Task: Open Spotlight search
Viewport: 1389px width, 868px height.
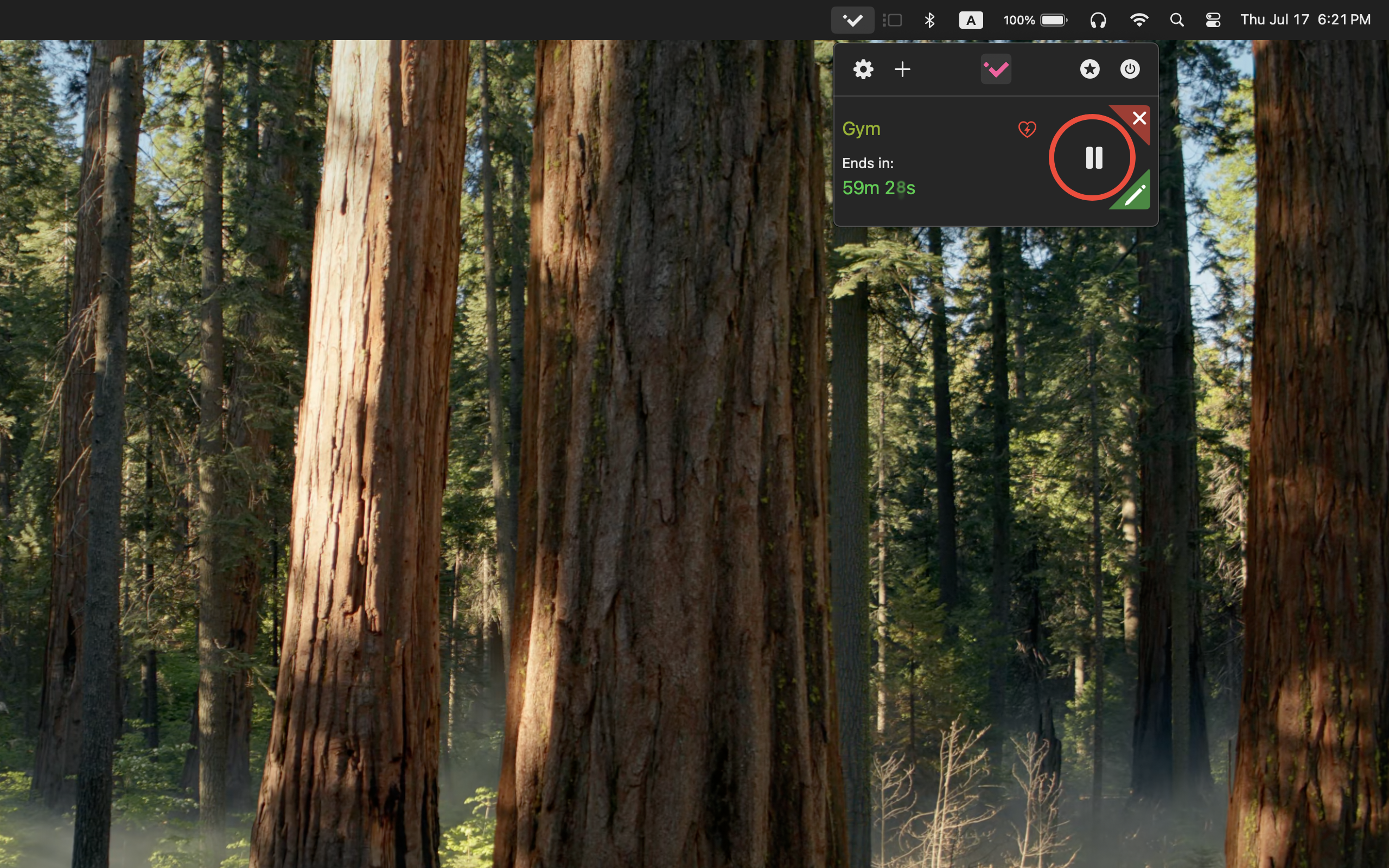Action: pyautogui.click(x=1177, y=20)
